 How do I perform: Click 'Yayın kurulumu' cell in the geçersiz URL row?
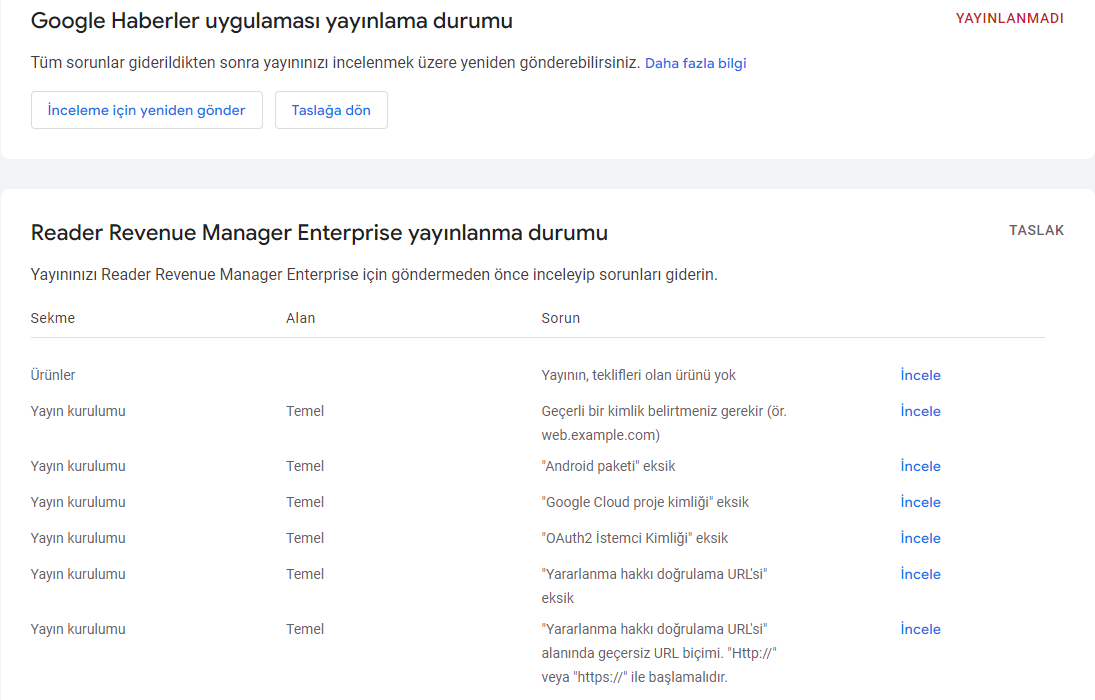click(78, 629)
